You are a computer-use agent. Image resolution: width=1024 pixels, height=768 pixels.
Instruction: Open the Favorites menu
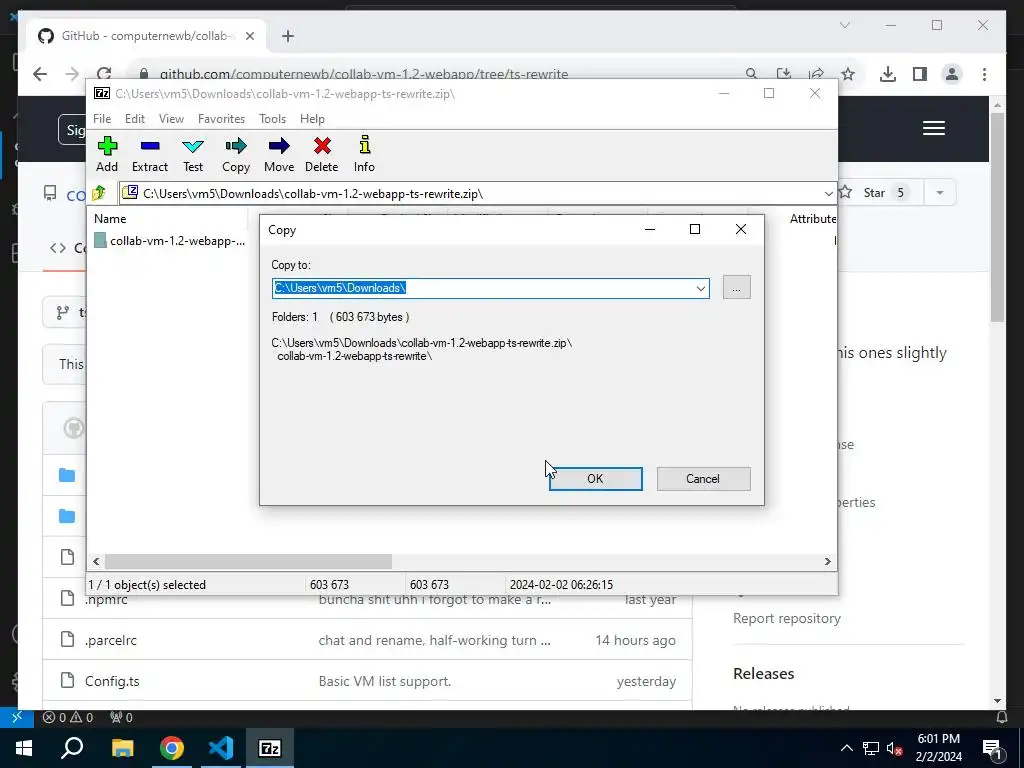pos(221,119)
